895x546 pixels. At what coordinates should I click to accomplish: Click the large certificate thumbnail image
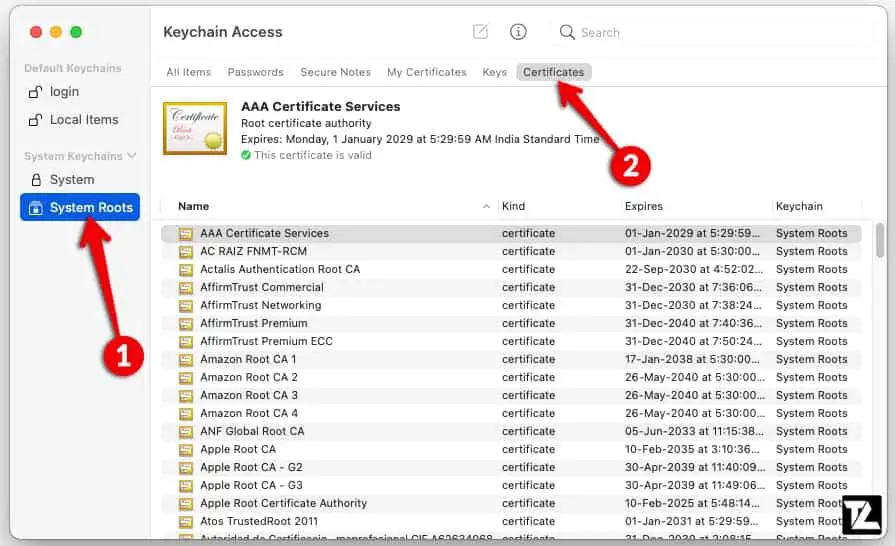click(195, 128)
